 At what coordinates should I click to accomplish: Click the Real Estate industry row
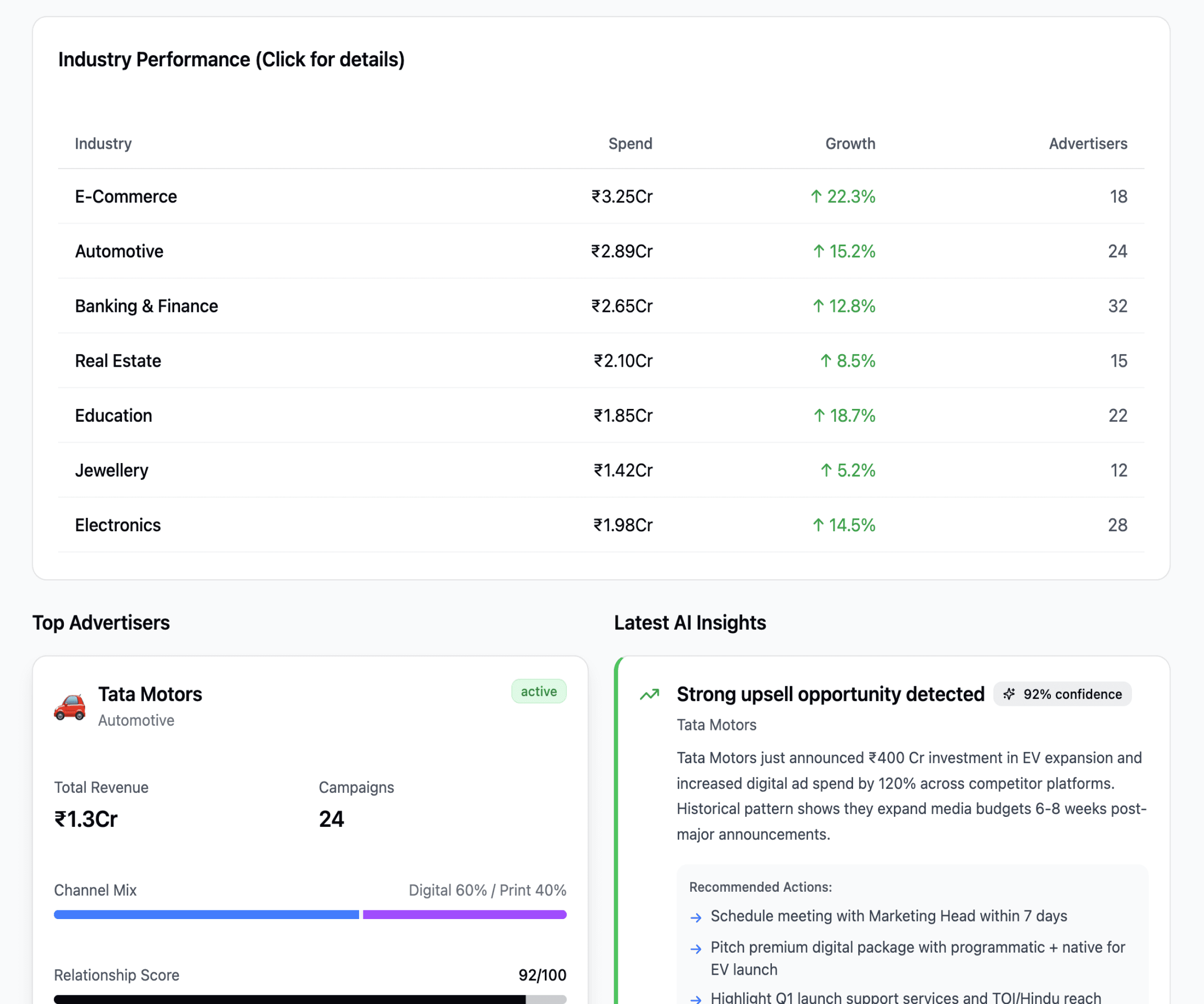tap(118, 361)
